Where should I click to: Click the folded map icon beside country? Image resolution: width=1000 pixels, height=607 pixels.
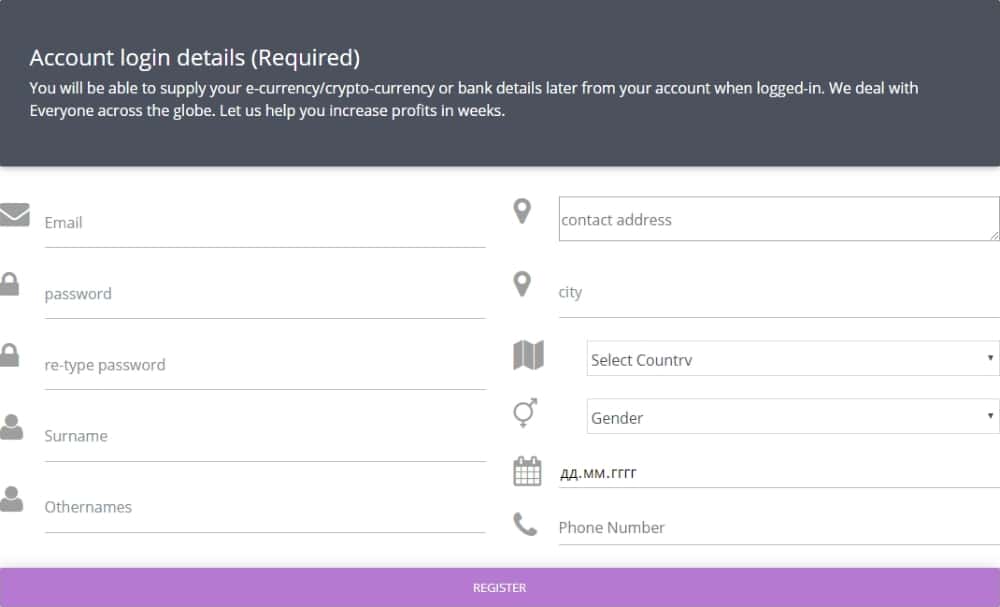click(x=528, y=355)
